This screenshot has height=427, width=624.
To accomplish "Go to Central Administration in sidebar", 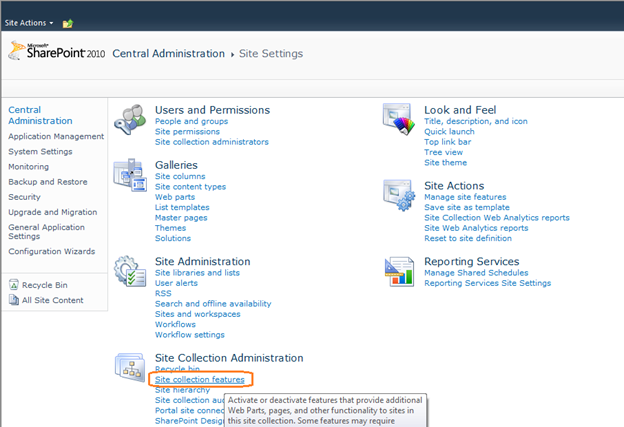I will (x=40, y=115).
